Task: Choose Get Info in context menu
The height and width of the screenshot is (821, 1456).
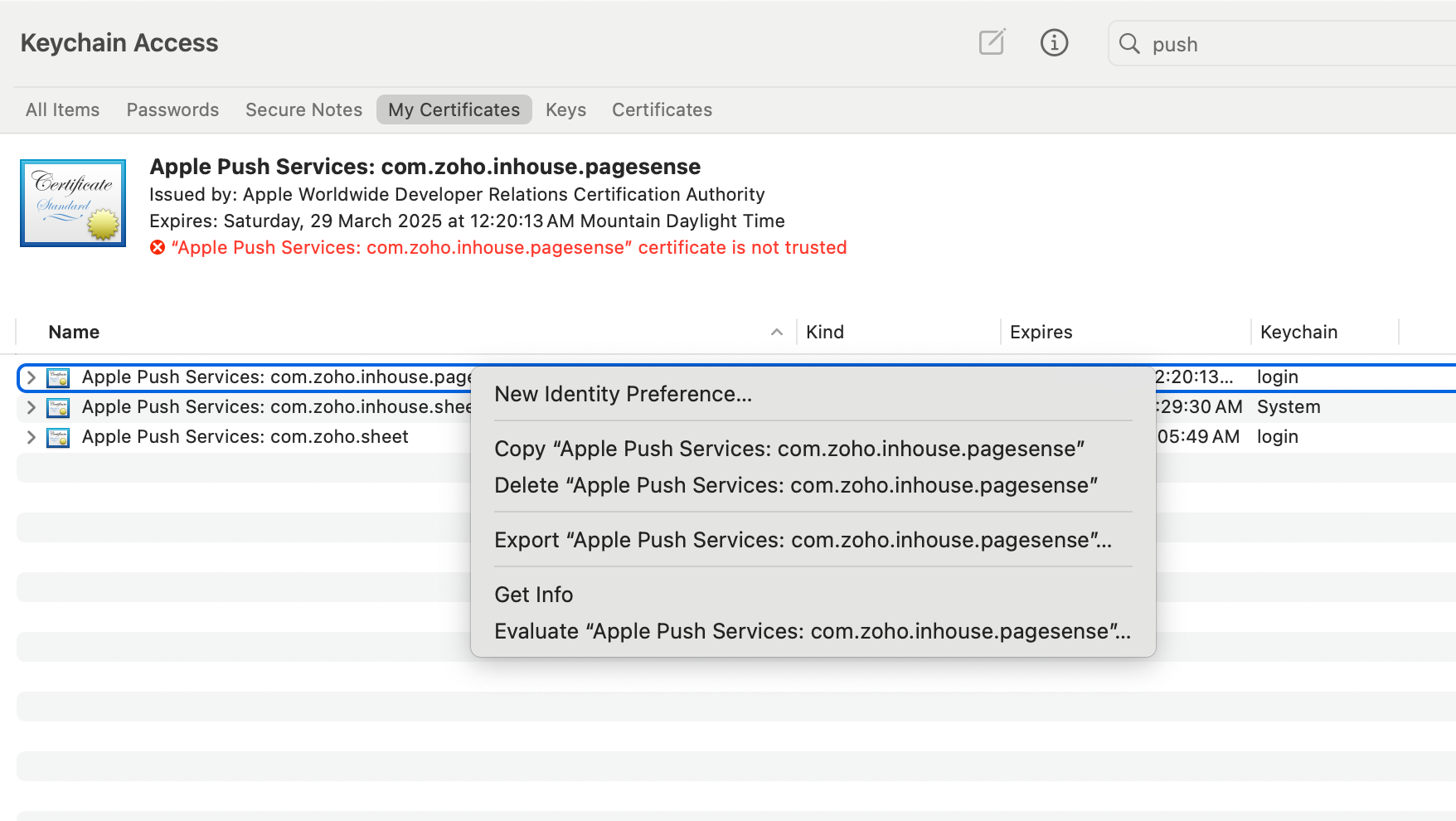Action: [533, 595]
